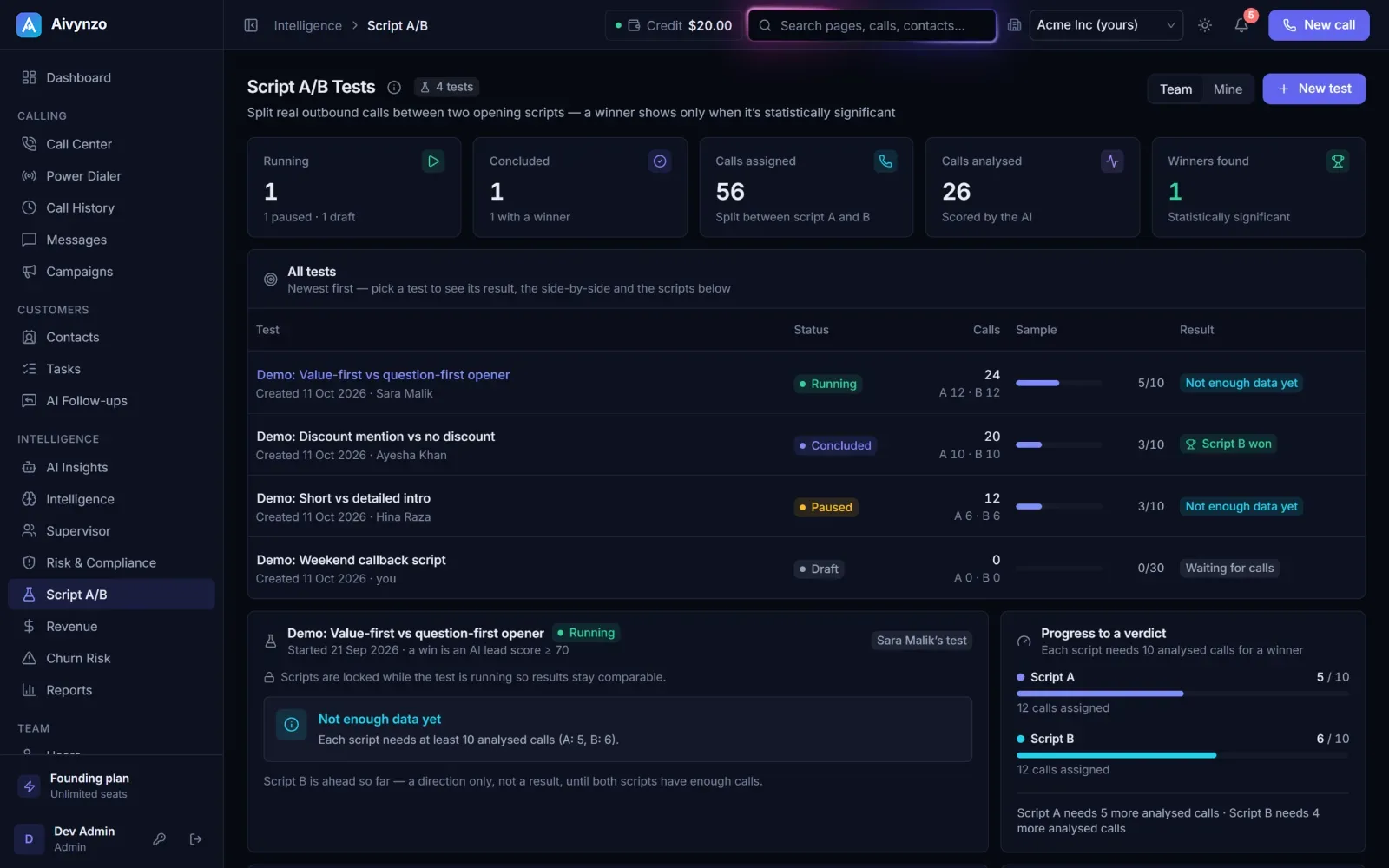1389x868 pixels.
Task: Click the Running status badge in the table
Action: click(827, 384)
